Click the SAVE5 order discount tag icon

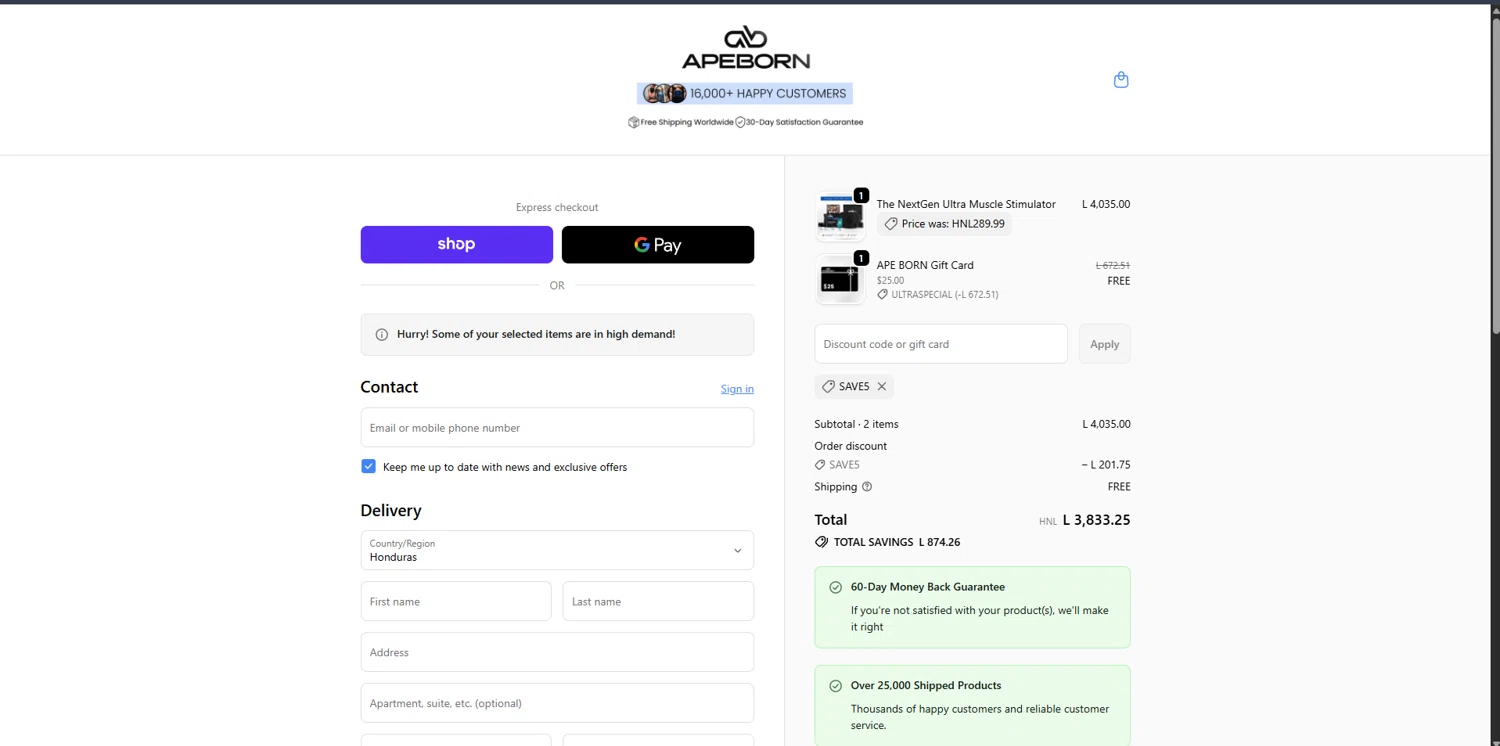pyautogui.click(x=820, y=465)
